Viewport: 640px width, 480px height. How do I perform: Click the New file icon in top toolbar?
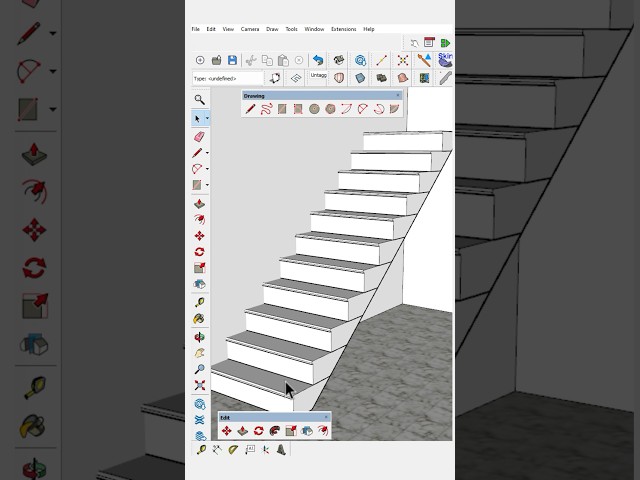tap(200, 60)
